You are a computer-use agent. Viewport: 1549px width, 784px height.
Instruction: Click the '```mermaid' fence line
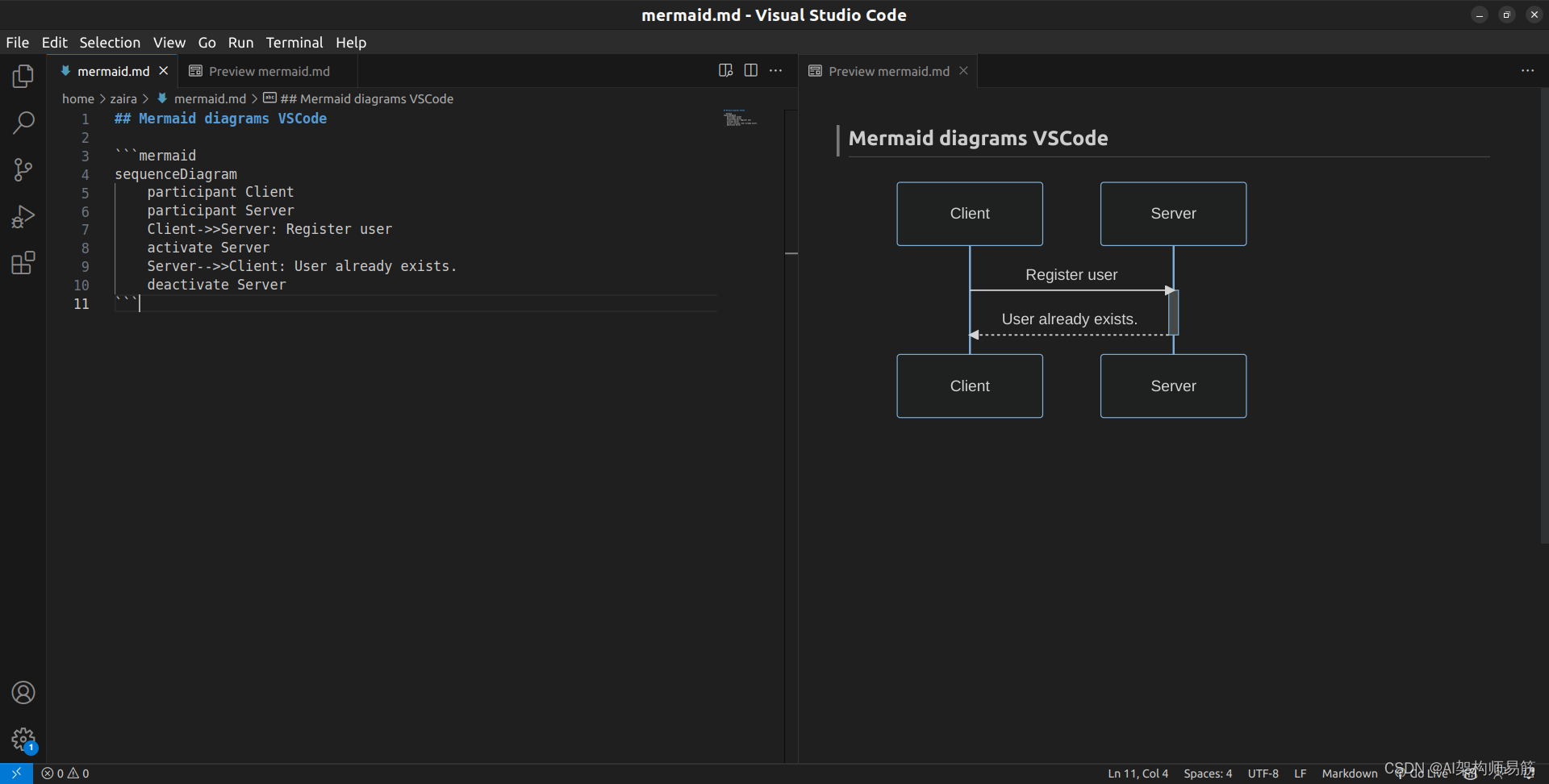click(156, 156)
